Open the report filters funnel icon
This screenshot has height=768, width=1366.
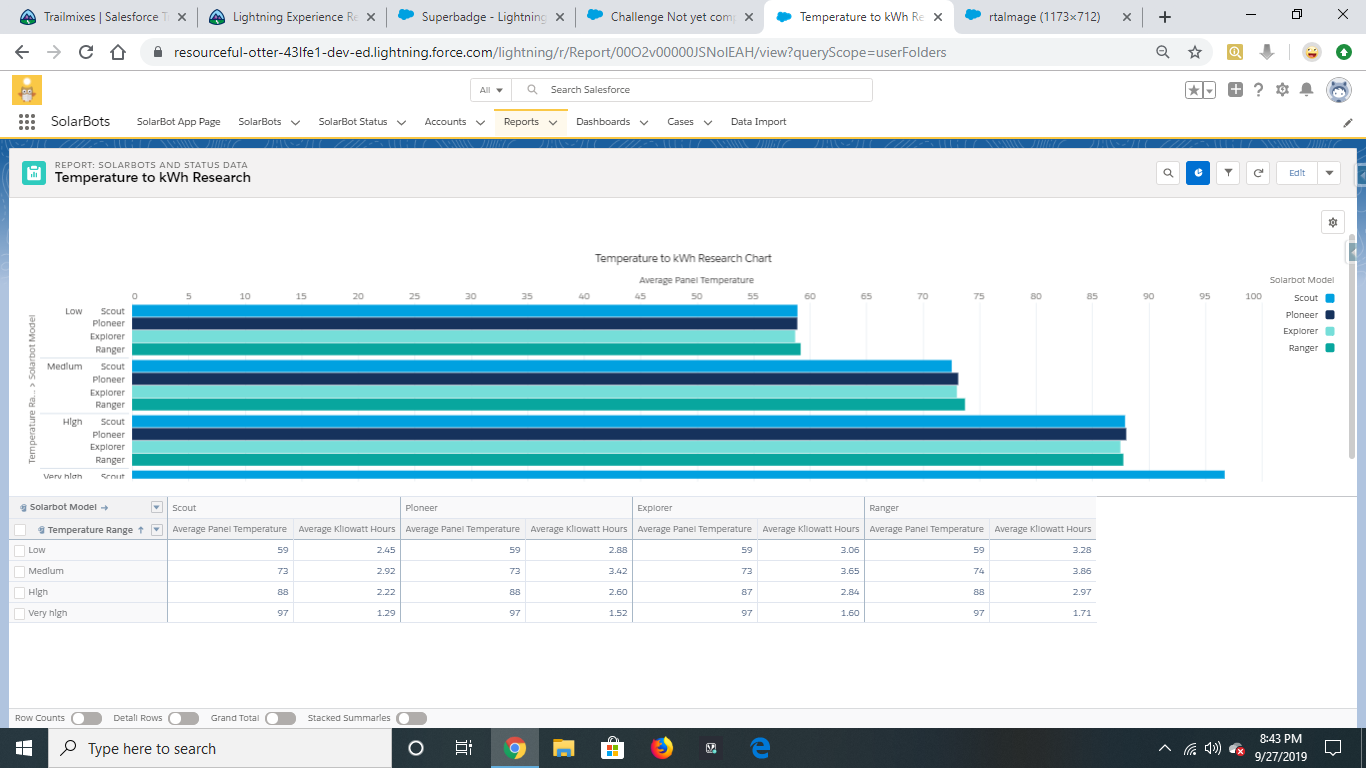click(x=1229, y=173)
